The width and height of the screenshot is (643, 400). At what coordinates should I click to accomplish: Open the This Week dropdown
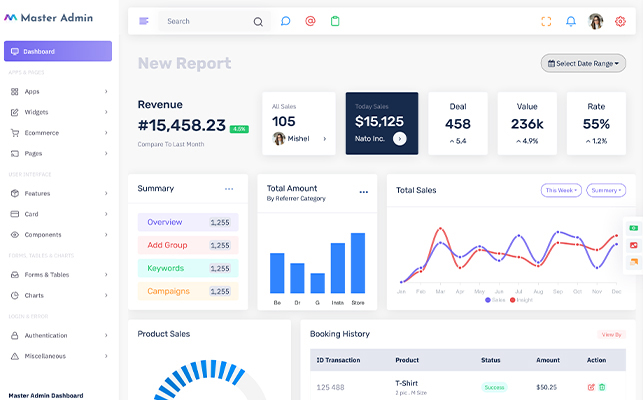(560, 190)
